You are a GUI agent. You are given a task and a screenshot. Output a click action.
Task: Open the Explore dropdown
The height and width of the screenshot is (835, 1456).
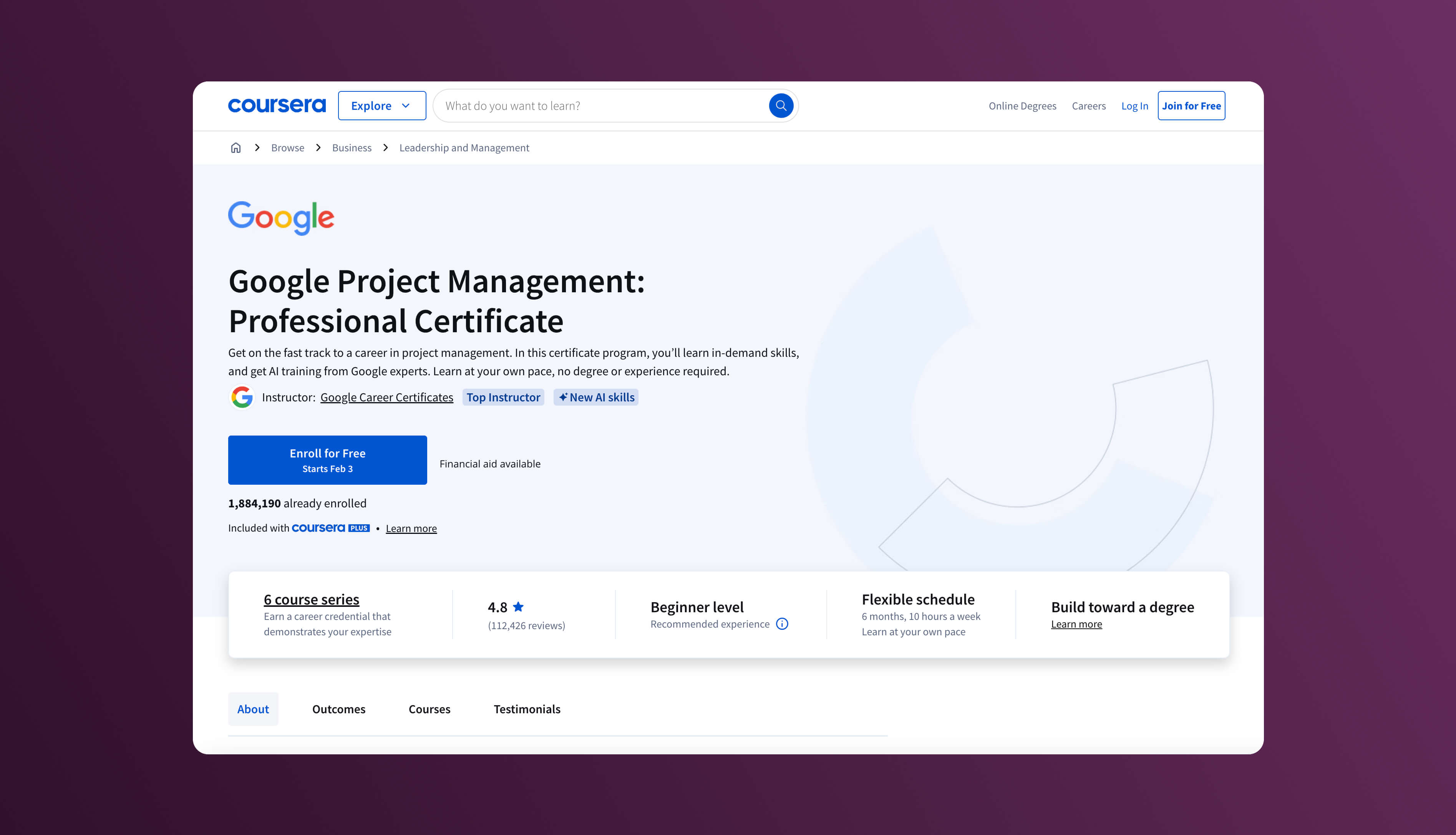(x=382, y=106)
